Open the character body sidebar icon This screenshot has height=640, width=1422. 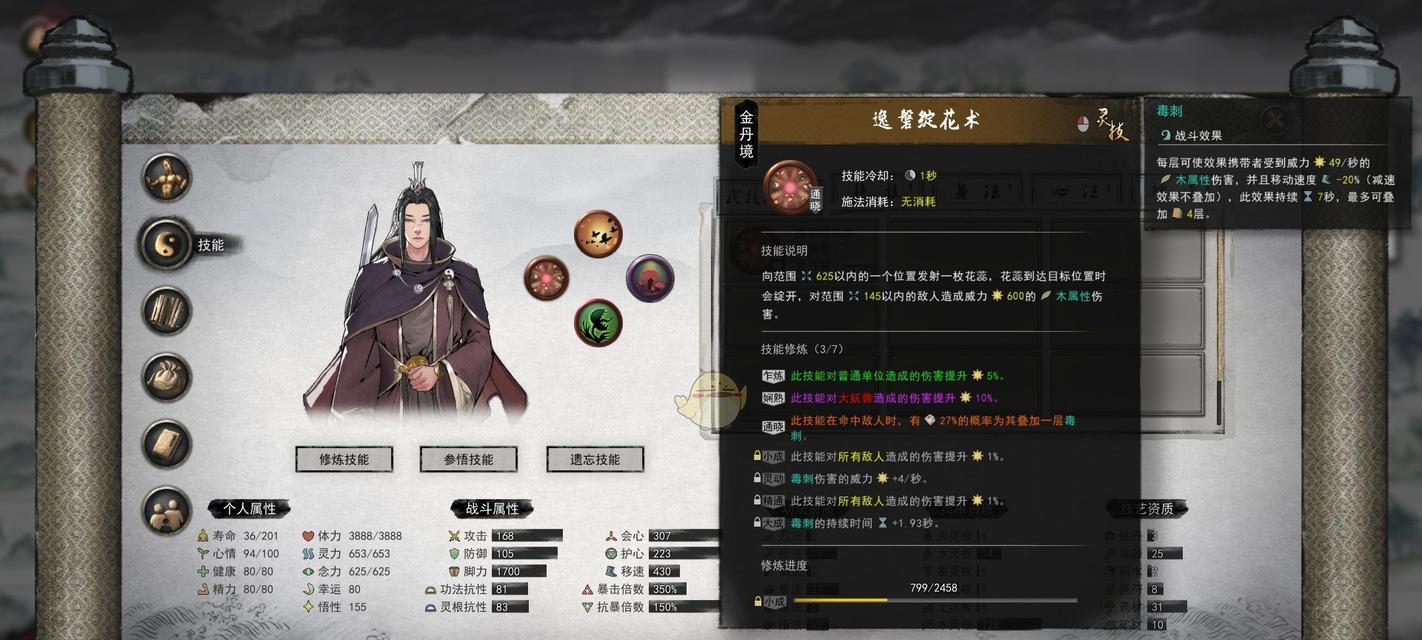point(166,178)
